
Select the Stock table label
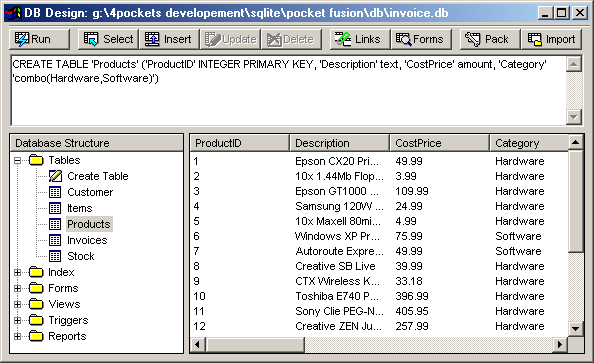tap(81, 257)
